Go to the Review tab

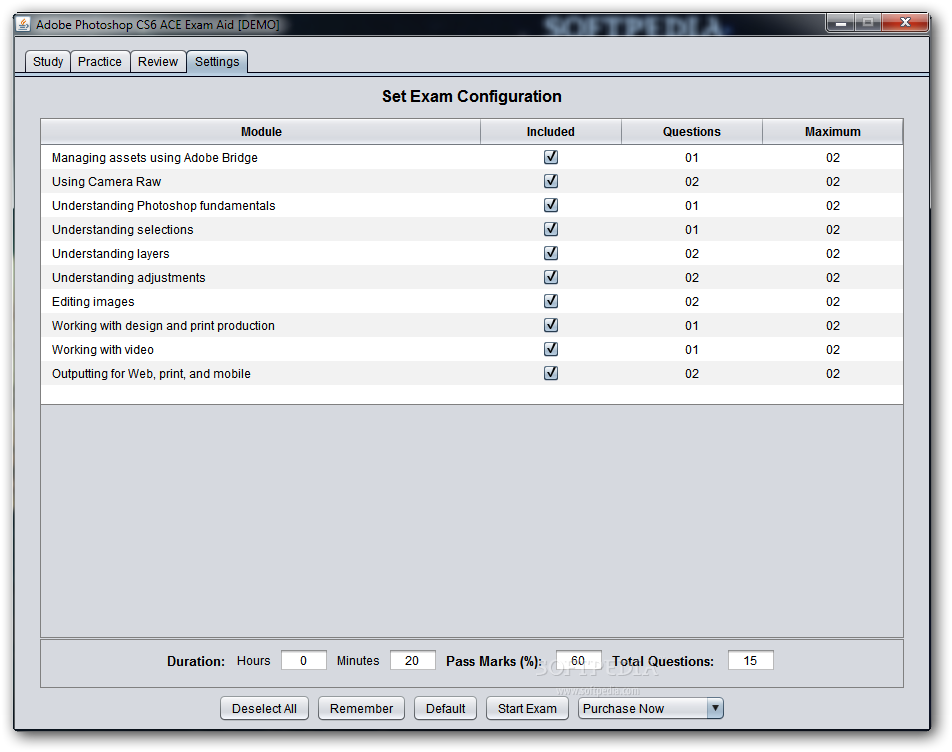(158, 62)
